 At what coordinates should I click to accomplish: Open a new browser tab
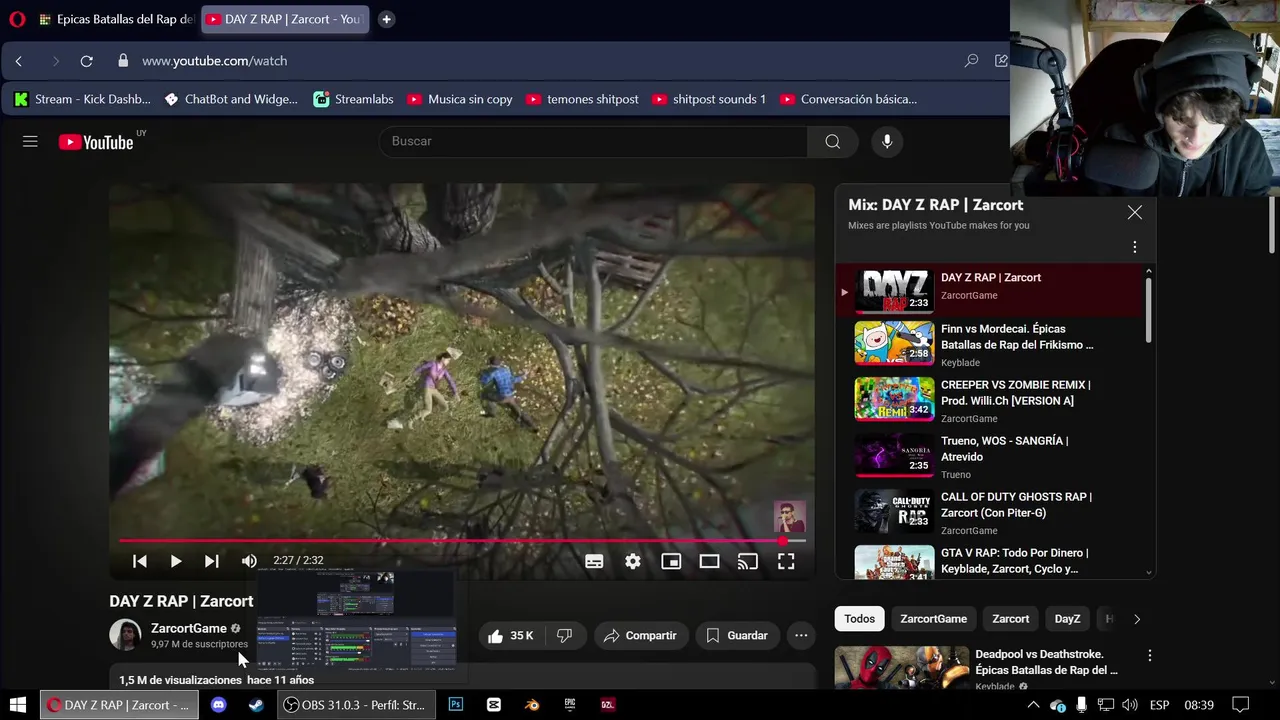(386, 19)
